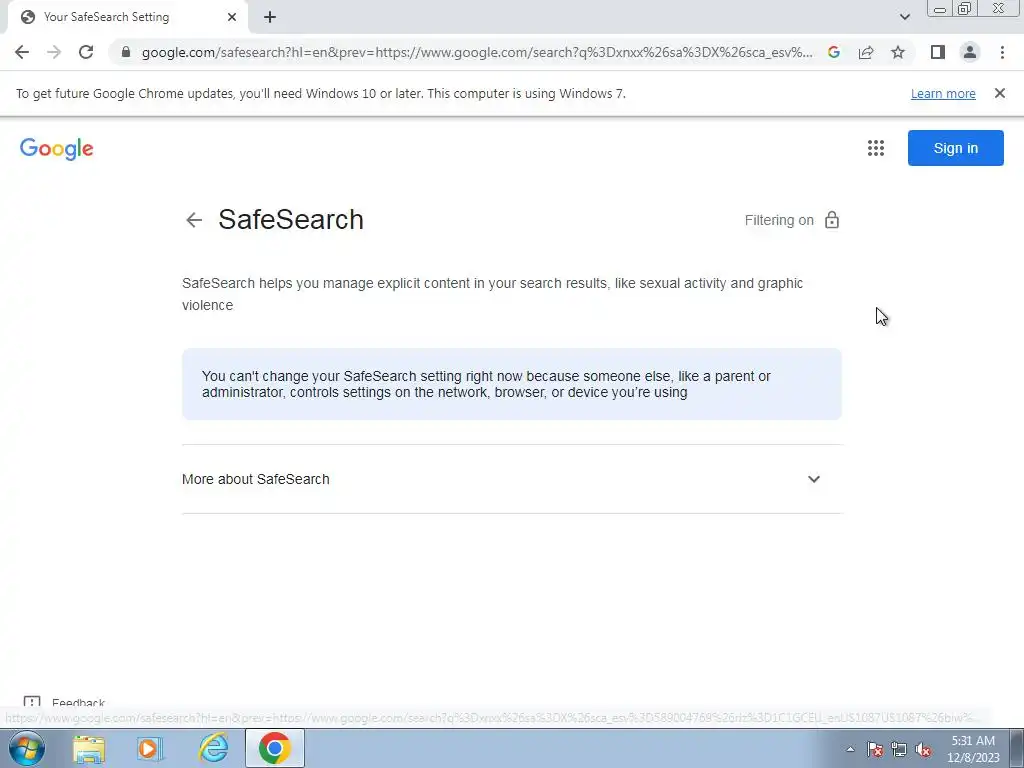Open the Learn more link
Screen dimensions: 1024x768
click(943, 93)
